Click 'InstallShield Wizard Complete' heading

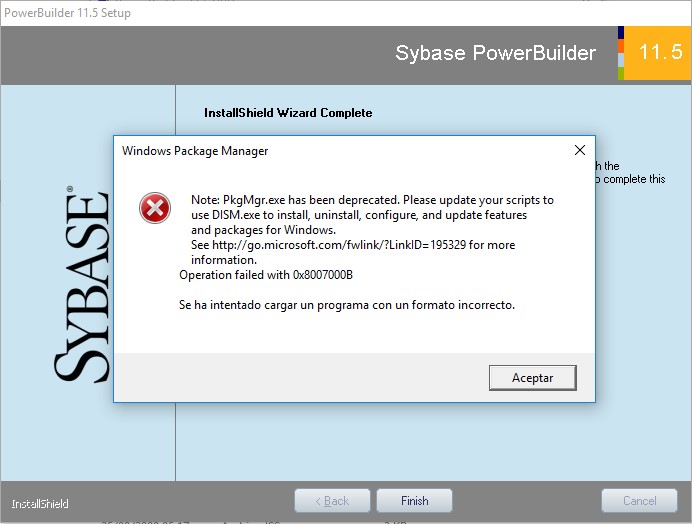pyautogui.click(x=288, y=113)
